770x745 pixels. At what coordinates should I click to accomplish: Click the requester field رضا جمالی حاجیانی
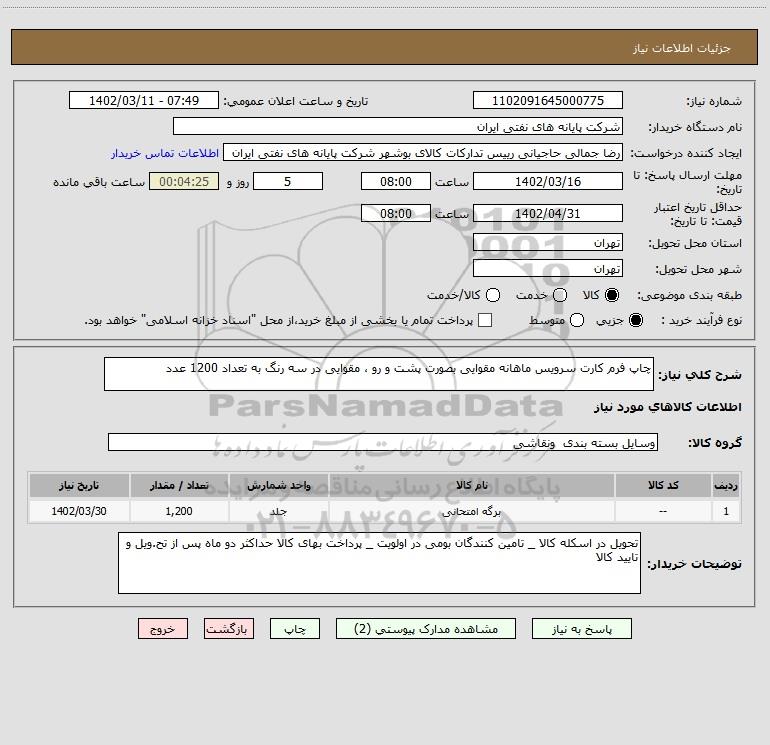(423, 152)
